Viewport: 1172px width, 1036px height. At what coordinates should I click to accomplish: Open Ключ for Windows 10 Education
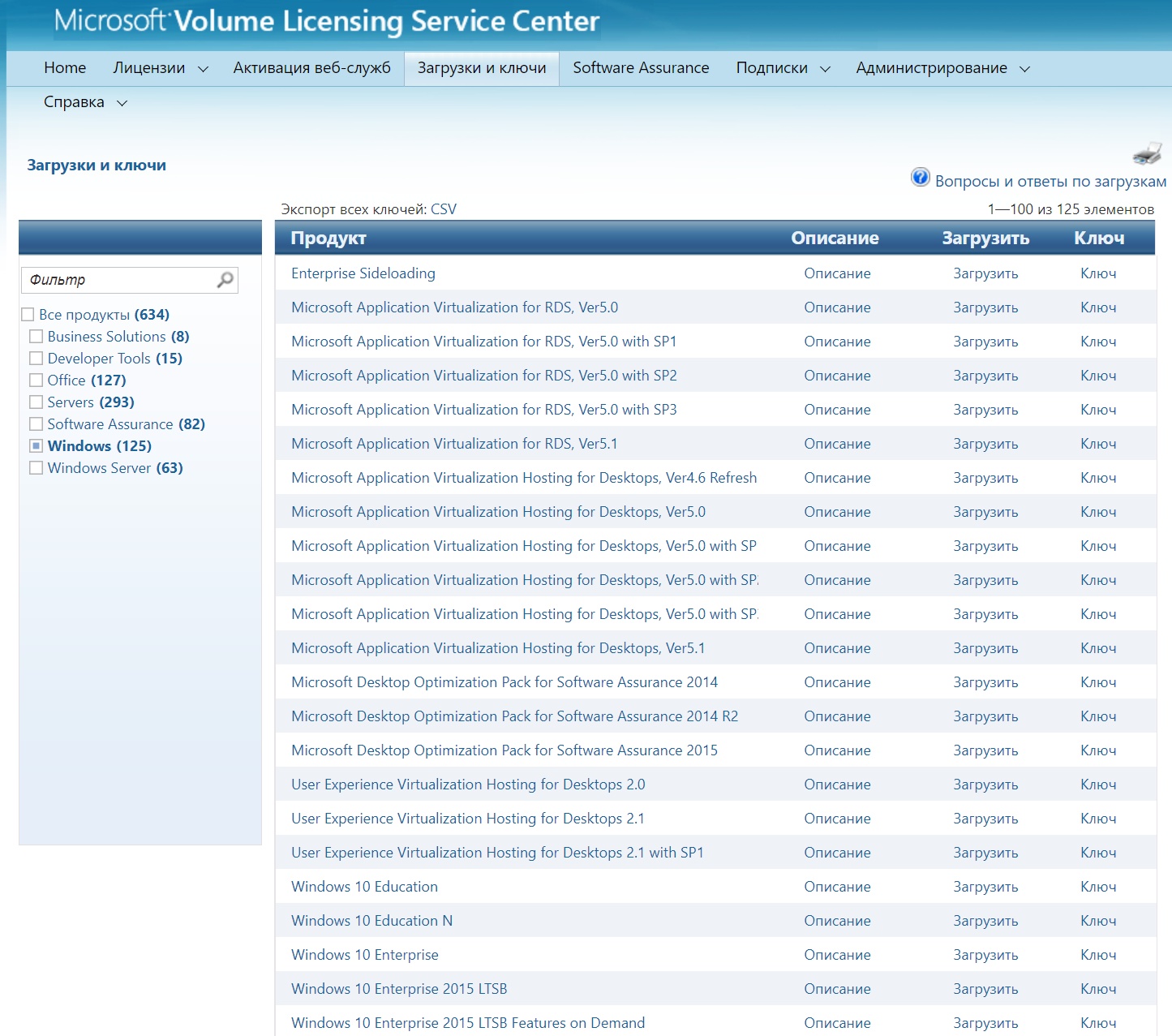(1098, 887)
